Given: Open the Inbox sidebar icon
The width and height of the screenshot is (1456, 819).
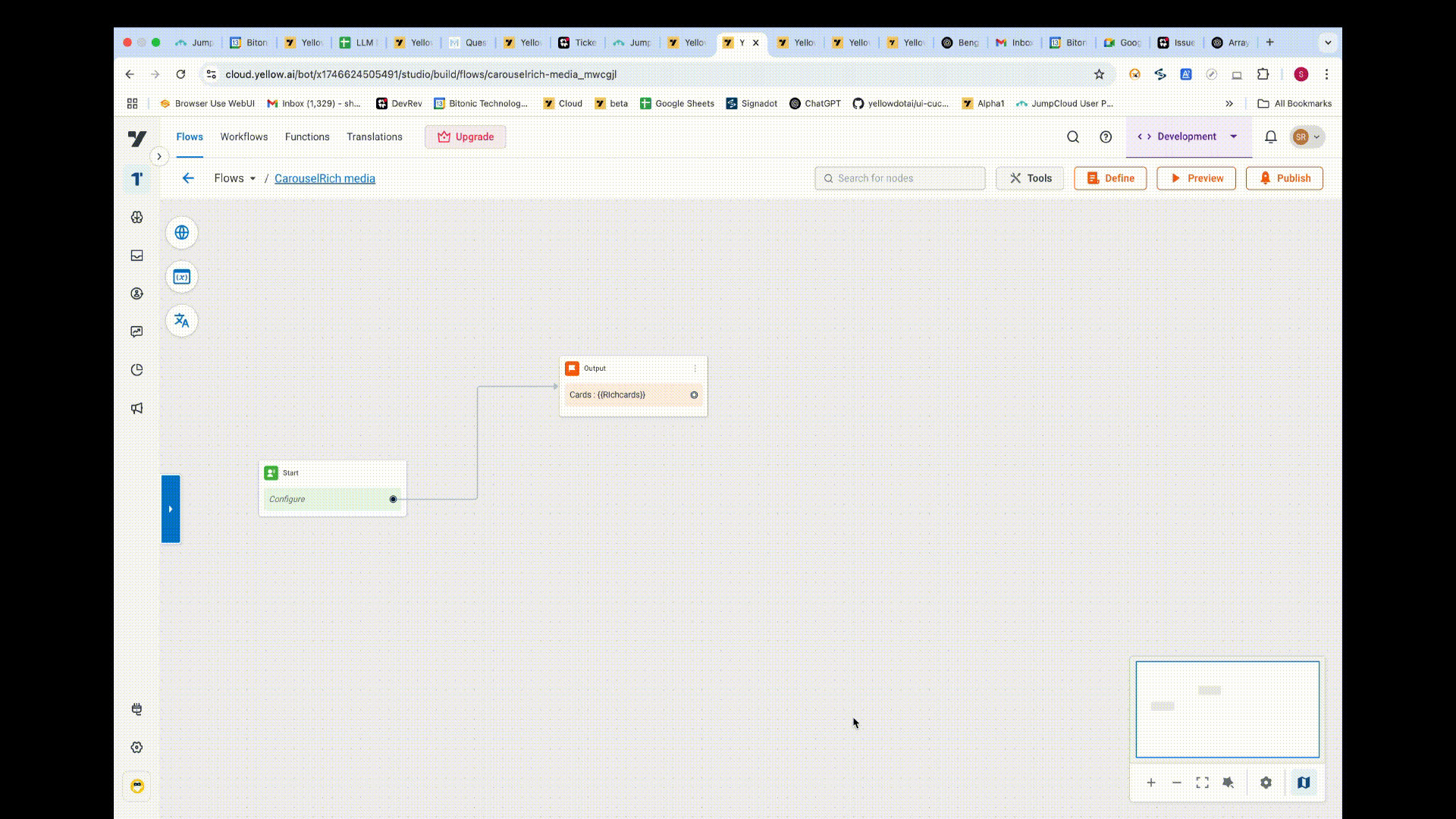Looking at the screenshot, I should tap(137, 256).
